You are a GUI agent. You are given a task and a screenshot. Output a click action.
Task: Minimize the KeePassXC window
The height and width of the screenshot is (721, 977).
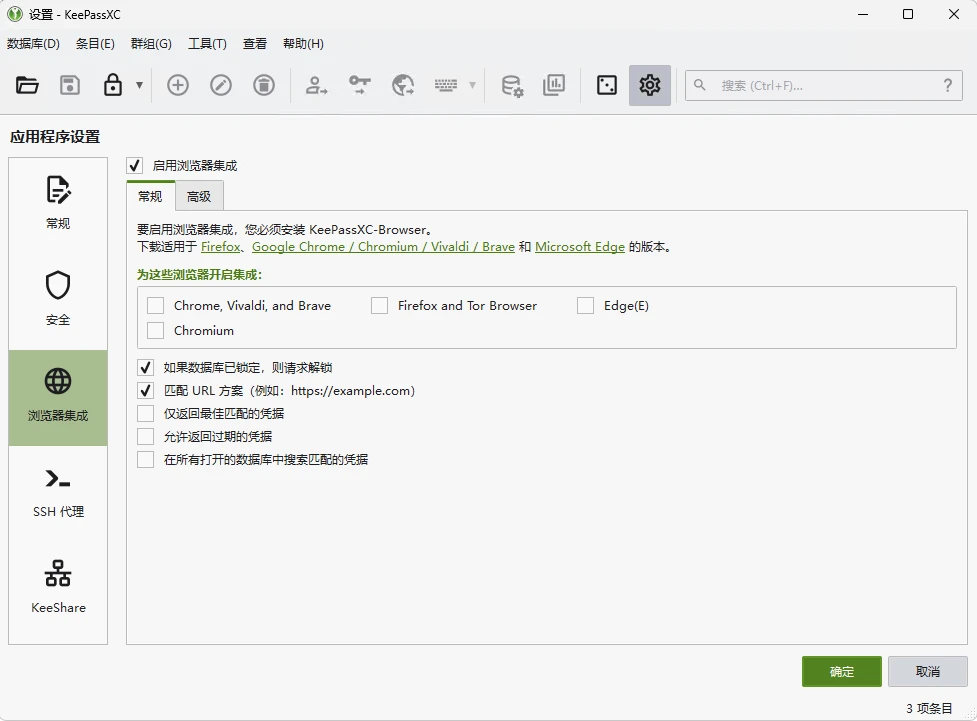[x=863, y=14]
